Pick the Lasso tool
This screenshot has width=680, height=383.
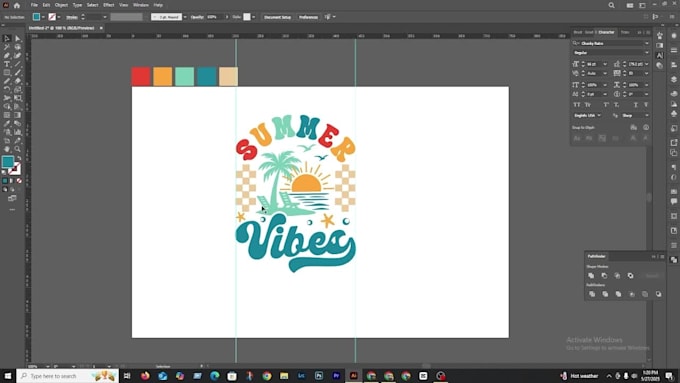[x=18, y=47]
